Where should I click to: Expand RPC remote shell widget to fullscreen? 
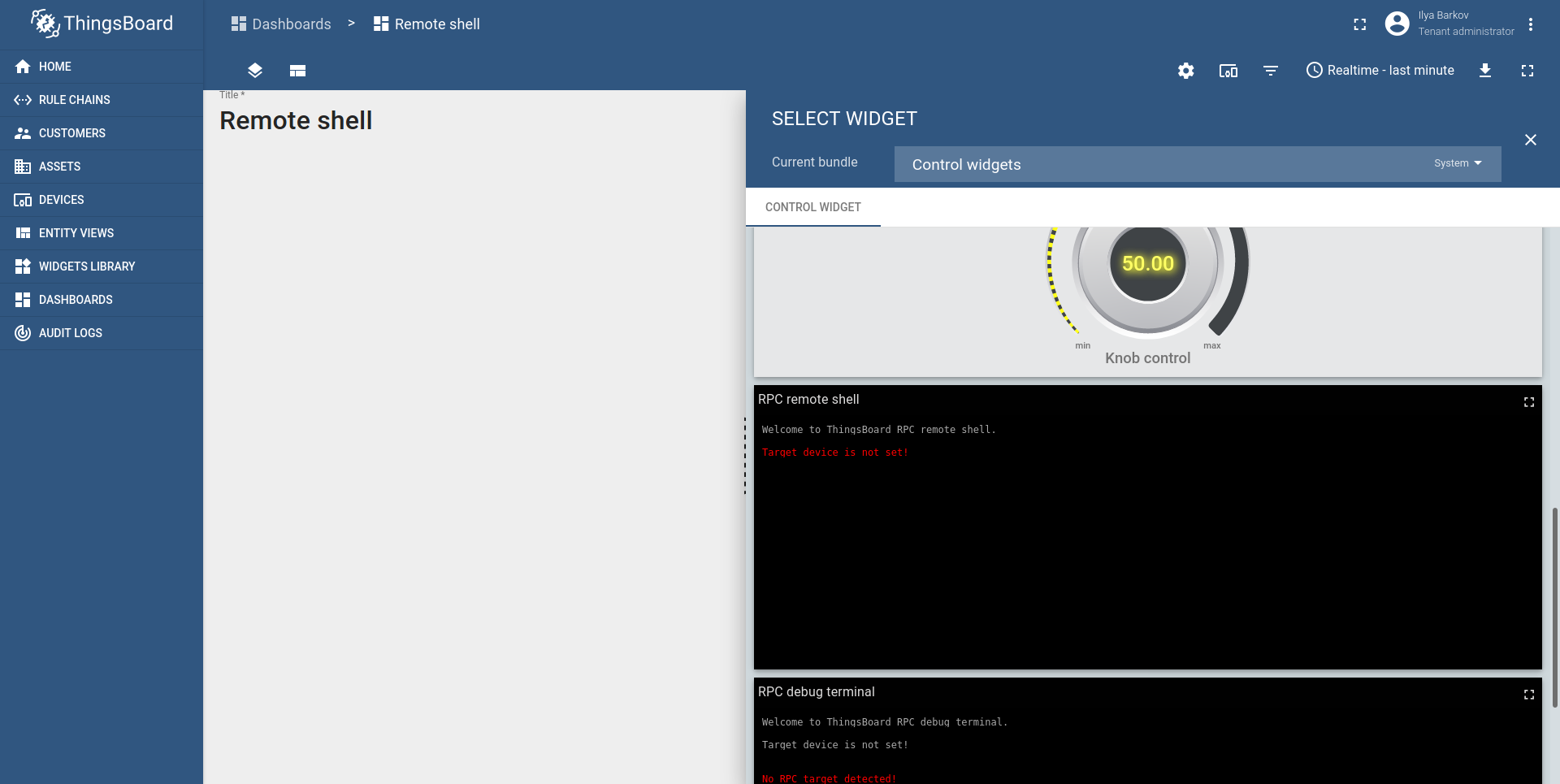(1529, 402)
